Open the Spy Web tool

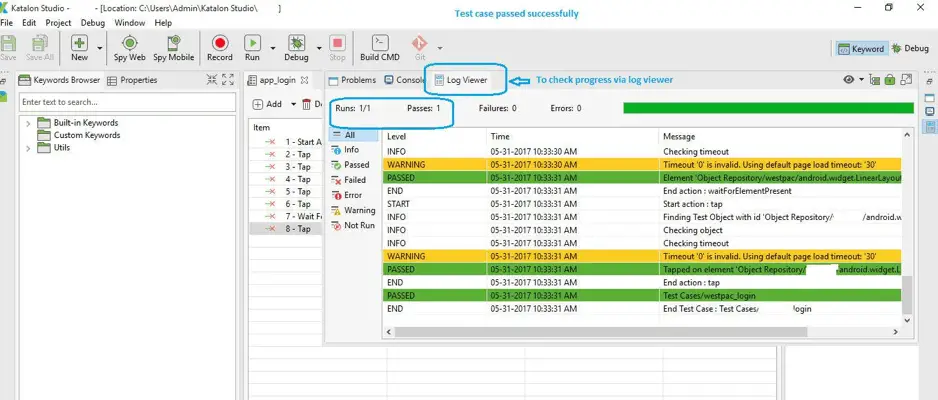(129, 47)
